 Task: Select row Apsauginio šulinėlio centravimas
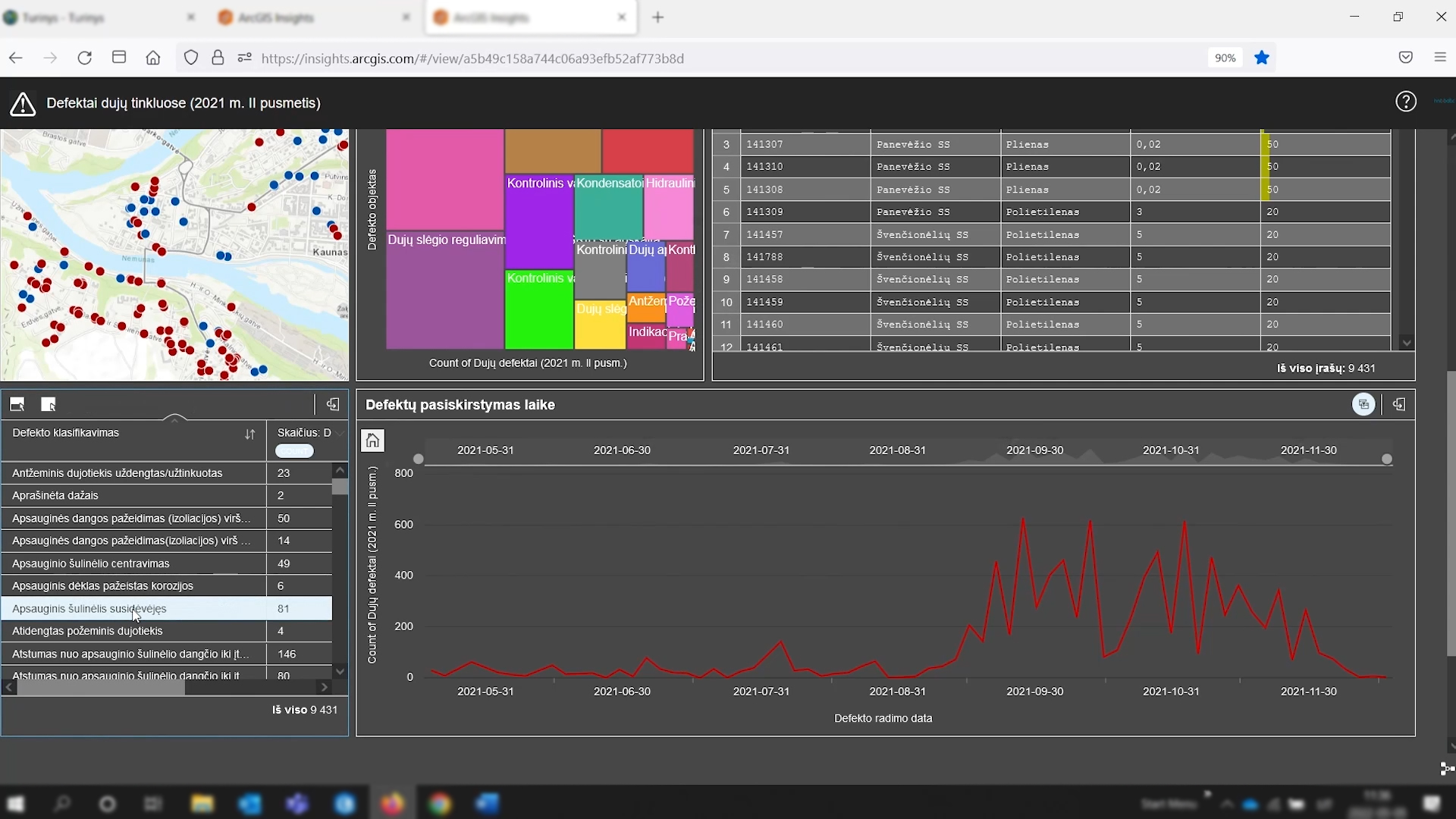[x=91, y=563]
